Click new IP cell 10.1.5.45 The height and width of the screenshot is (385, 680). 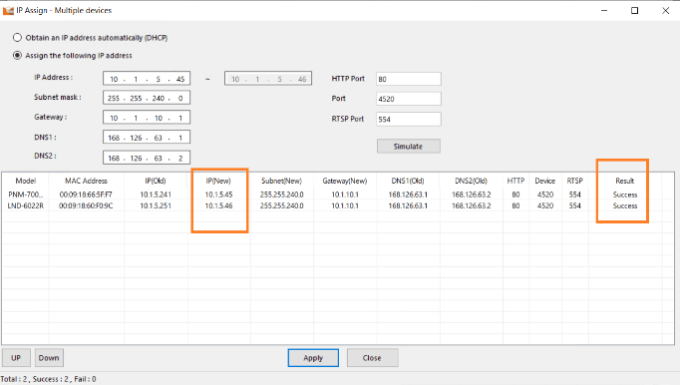[219, 195]
